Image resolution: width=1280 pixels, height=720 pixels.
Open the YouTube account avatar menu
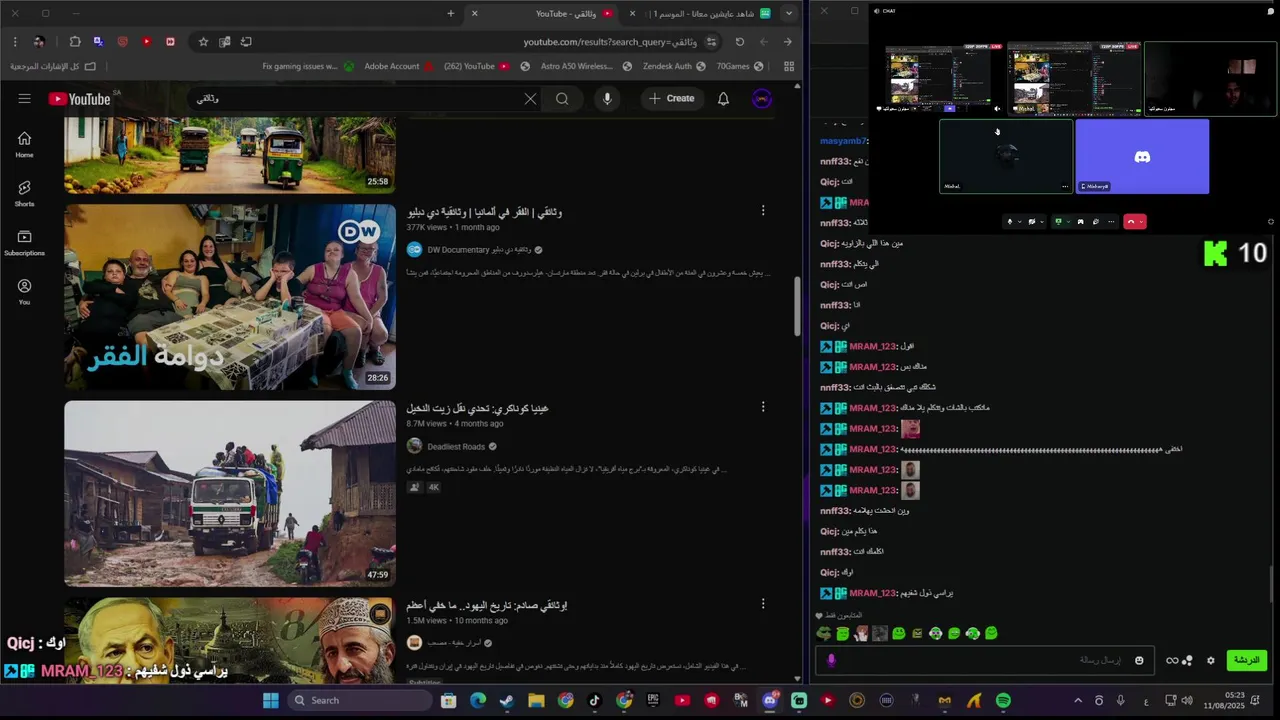(762, 98)
